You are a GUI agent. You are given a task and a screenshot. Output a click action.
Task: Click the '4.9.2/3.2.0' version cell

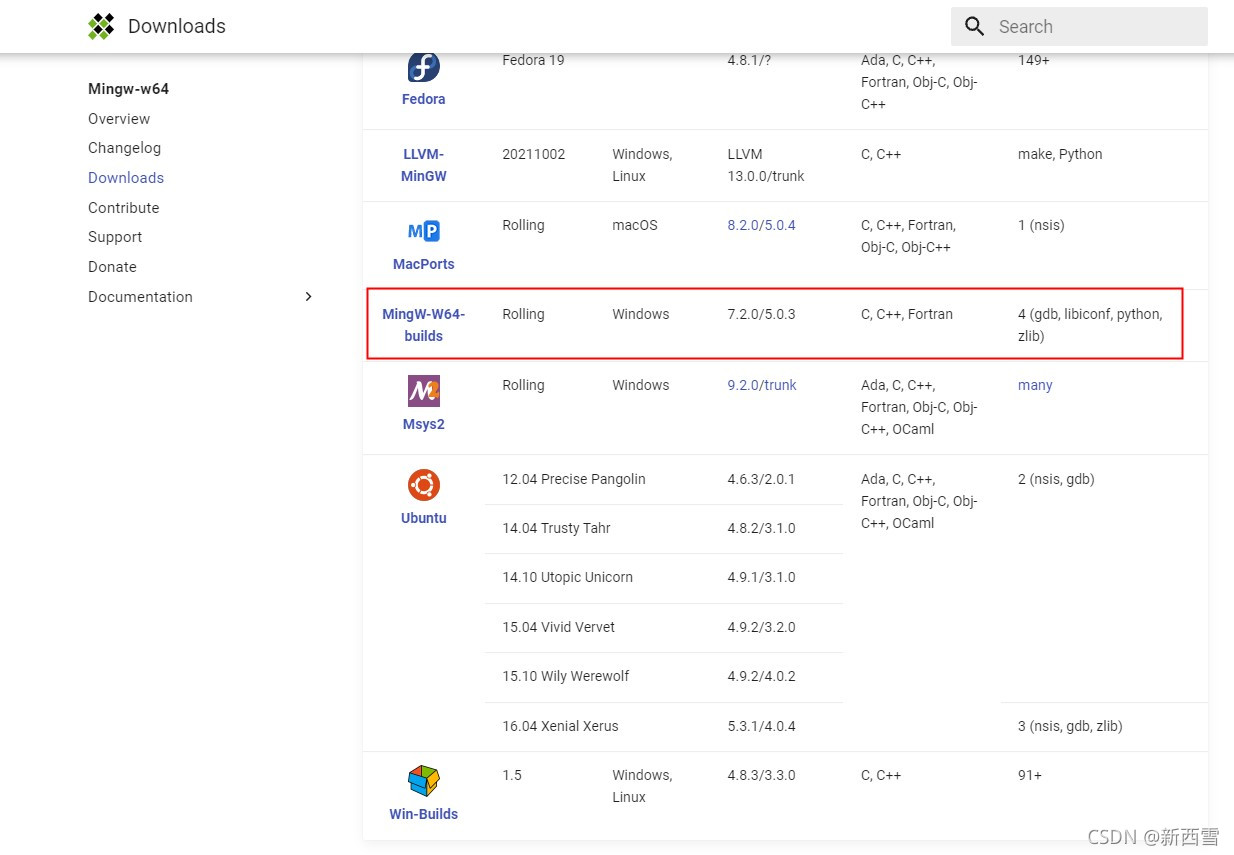click(762, 627)
